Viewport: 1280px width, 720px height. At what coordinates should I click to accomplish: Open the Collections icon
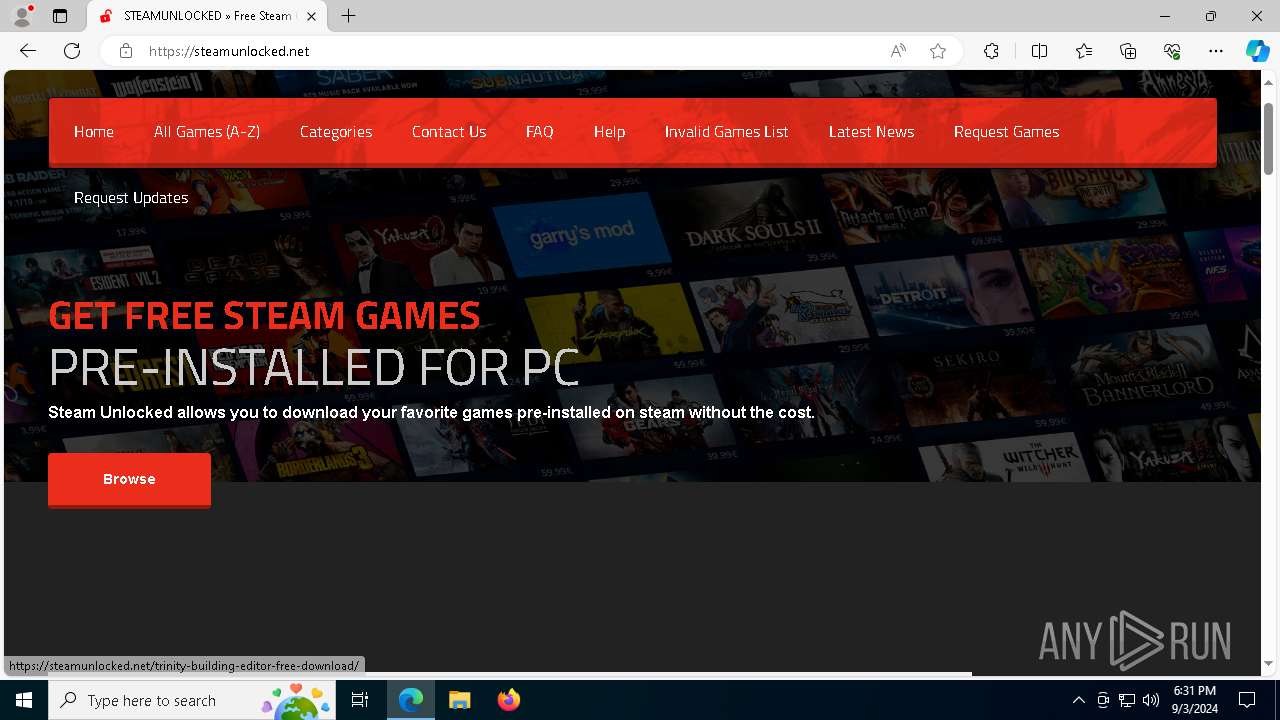point(1128,51)
